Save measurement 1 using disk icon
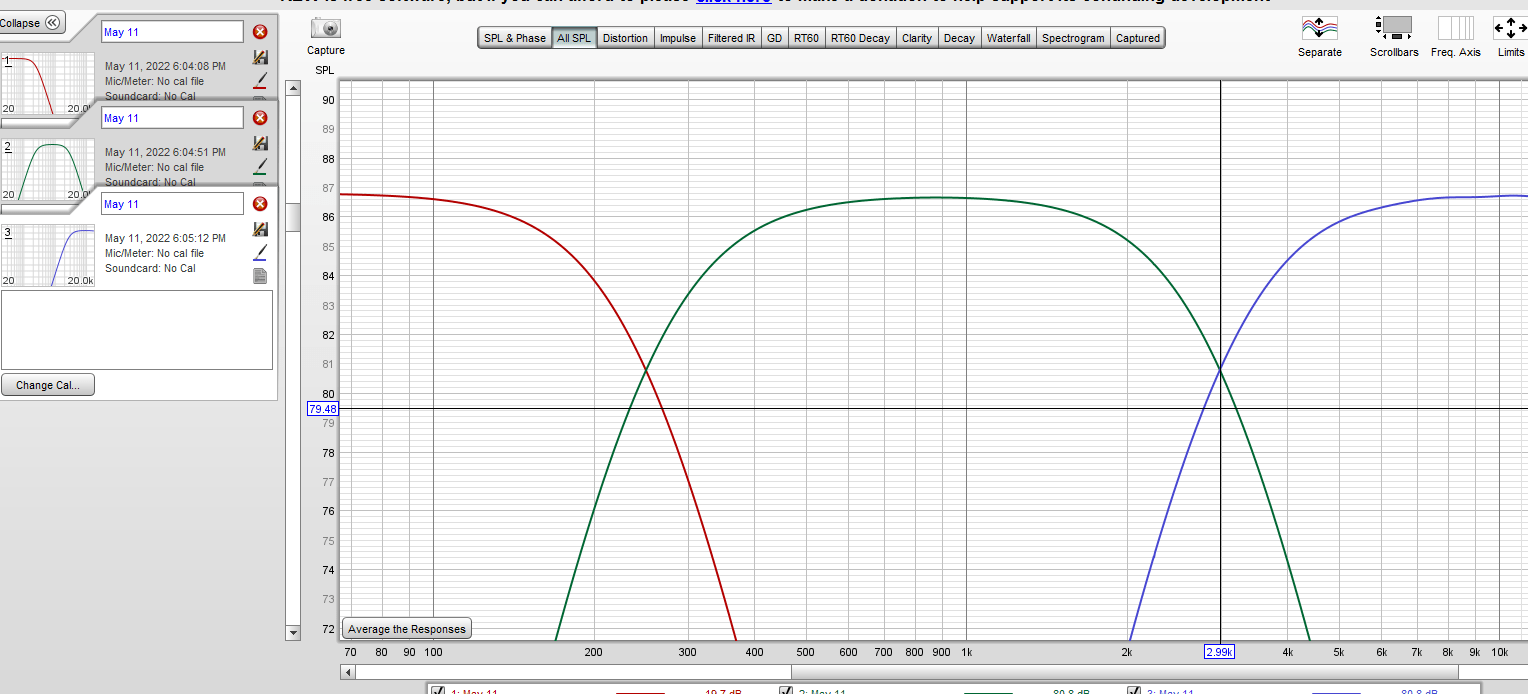Viewport: 1528px width, 694px height. pos(261,58)
